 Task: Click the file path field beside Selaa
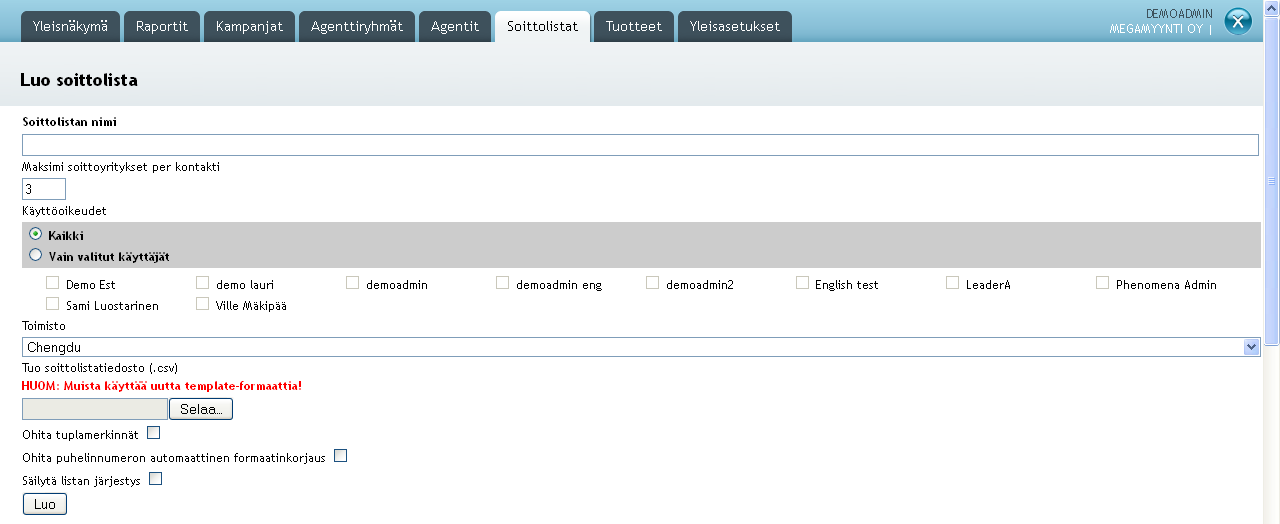tap(95, 408)
